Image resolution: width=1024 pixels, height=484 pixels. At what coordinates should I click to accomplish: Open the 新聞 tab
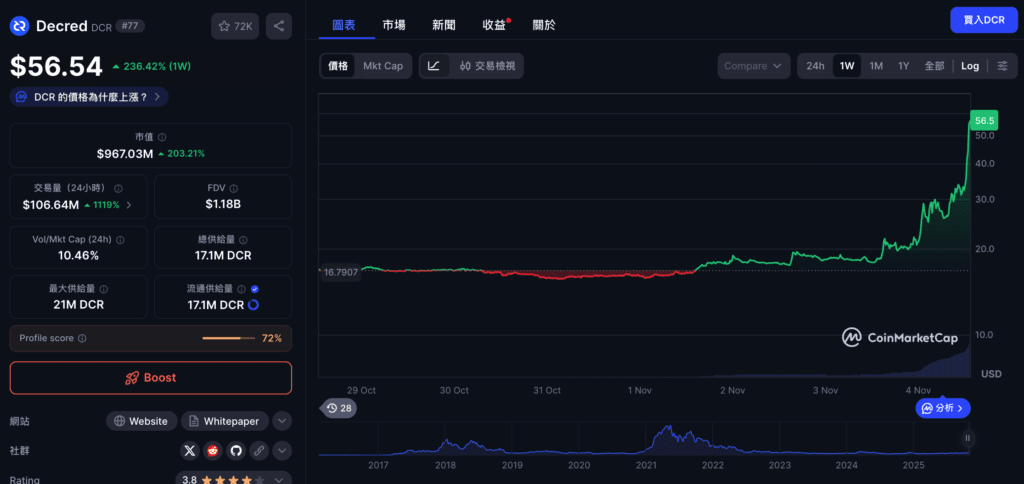pos(444,24)
